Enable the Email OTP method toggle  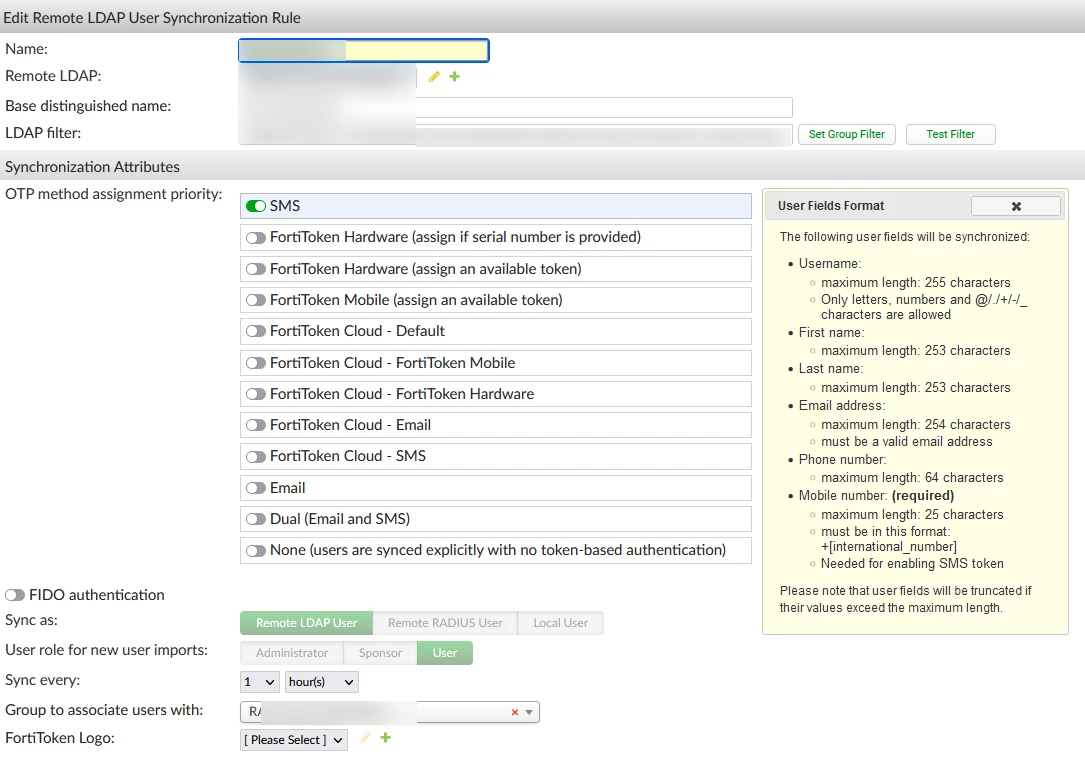[x=256, y=488]
